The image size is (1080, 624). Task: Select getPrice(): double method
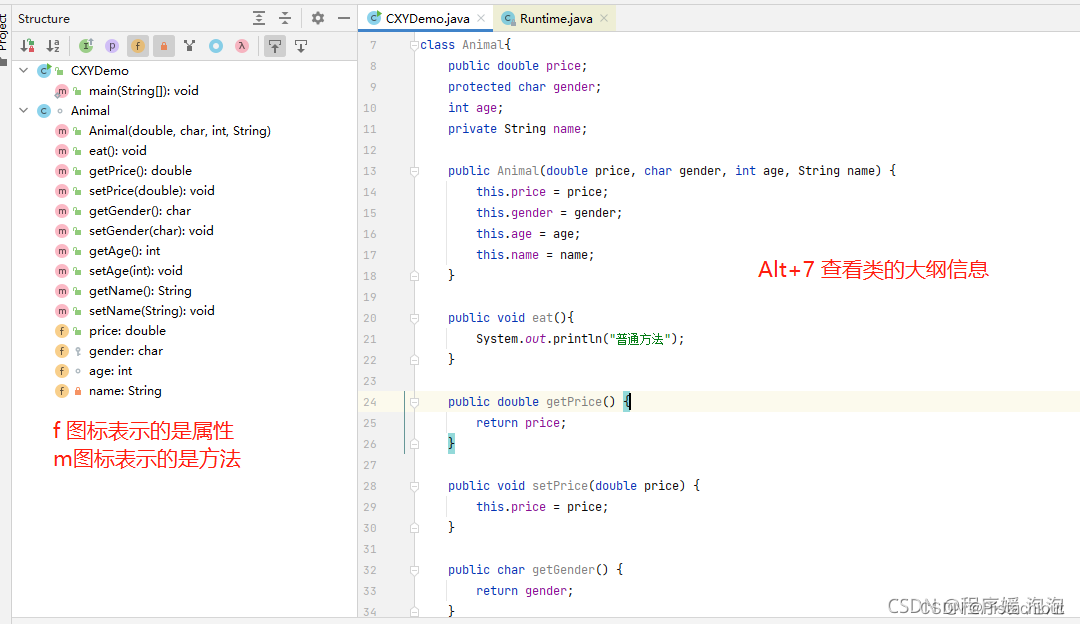[141, 170]
